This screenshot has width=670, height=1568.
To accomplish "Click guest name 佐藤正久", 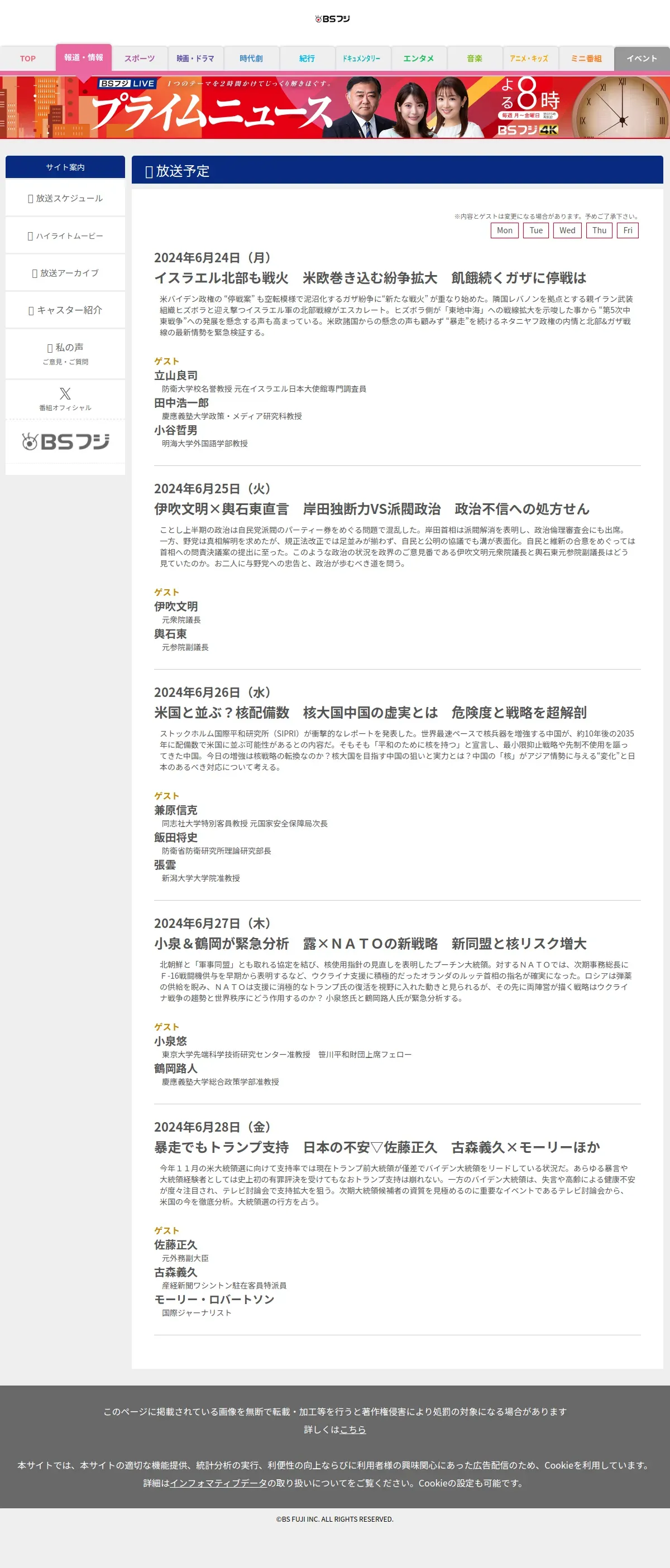I will click(176, 1245).
